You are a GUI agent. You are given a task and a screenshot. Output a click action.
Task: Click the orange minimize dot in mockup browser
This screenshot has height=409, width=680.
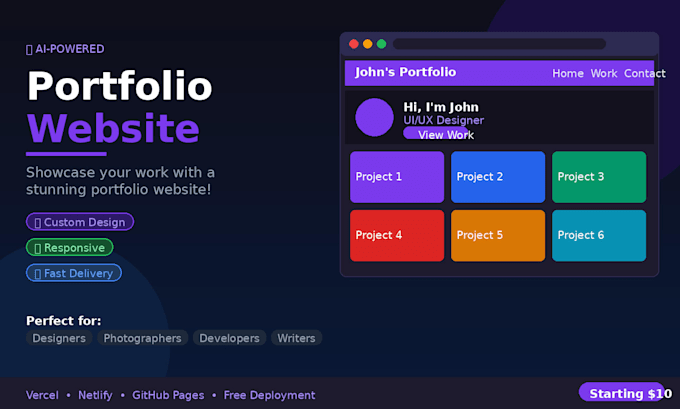367,44
